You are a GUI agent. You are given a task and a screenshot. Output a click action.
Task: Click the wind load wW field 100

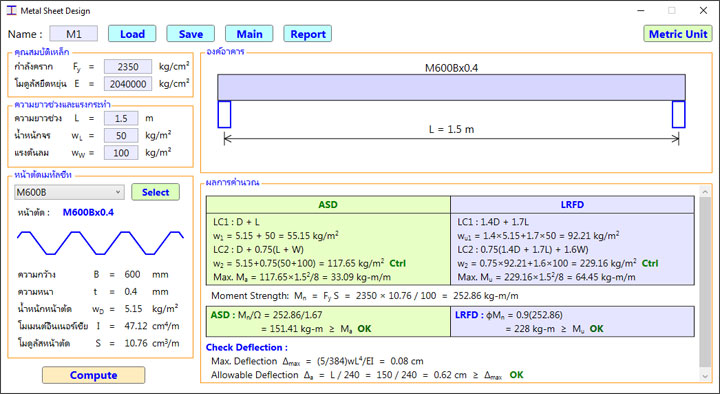[121, 153]
